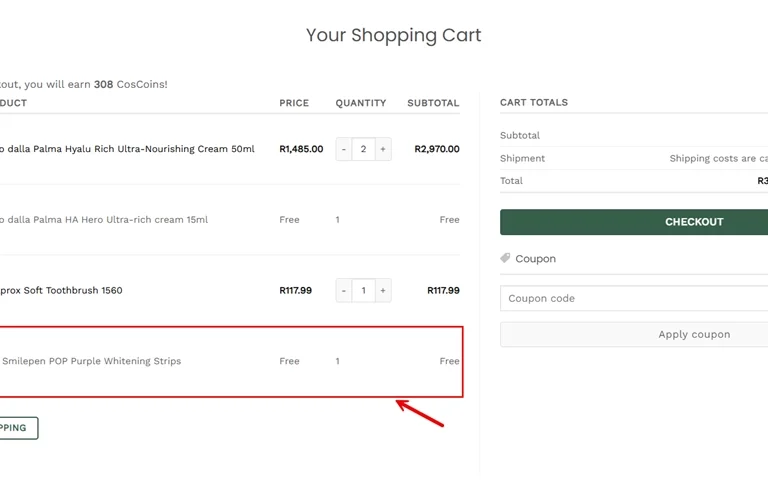Increase quantity of Soft Toothbrush 1560

(383, 290)
